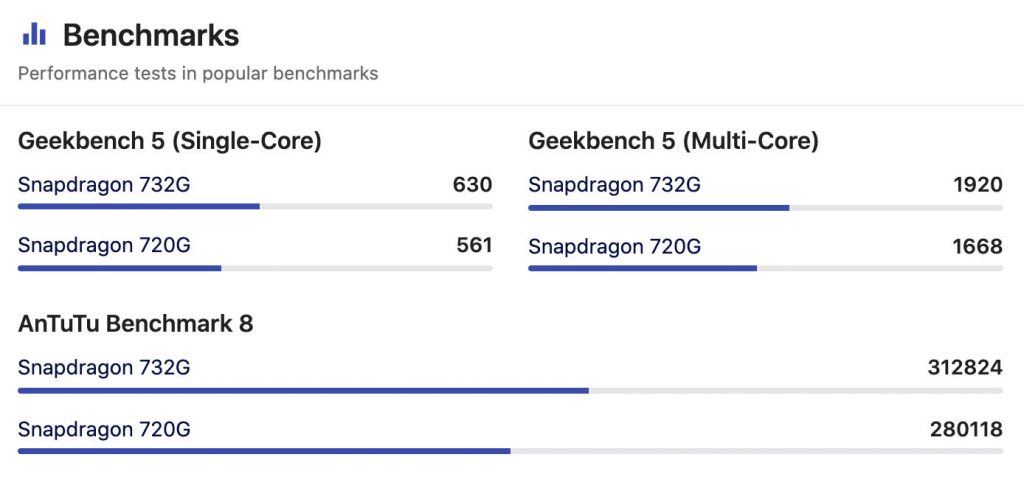This screenshot has width=1024, height=488.
Task: Click the Benchmarks section heading
Action: tap(151, 36)
